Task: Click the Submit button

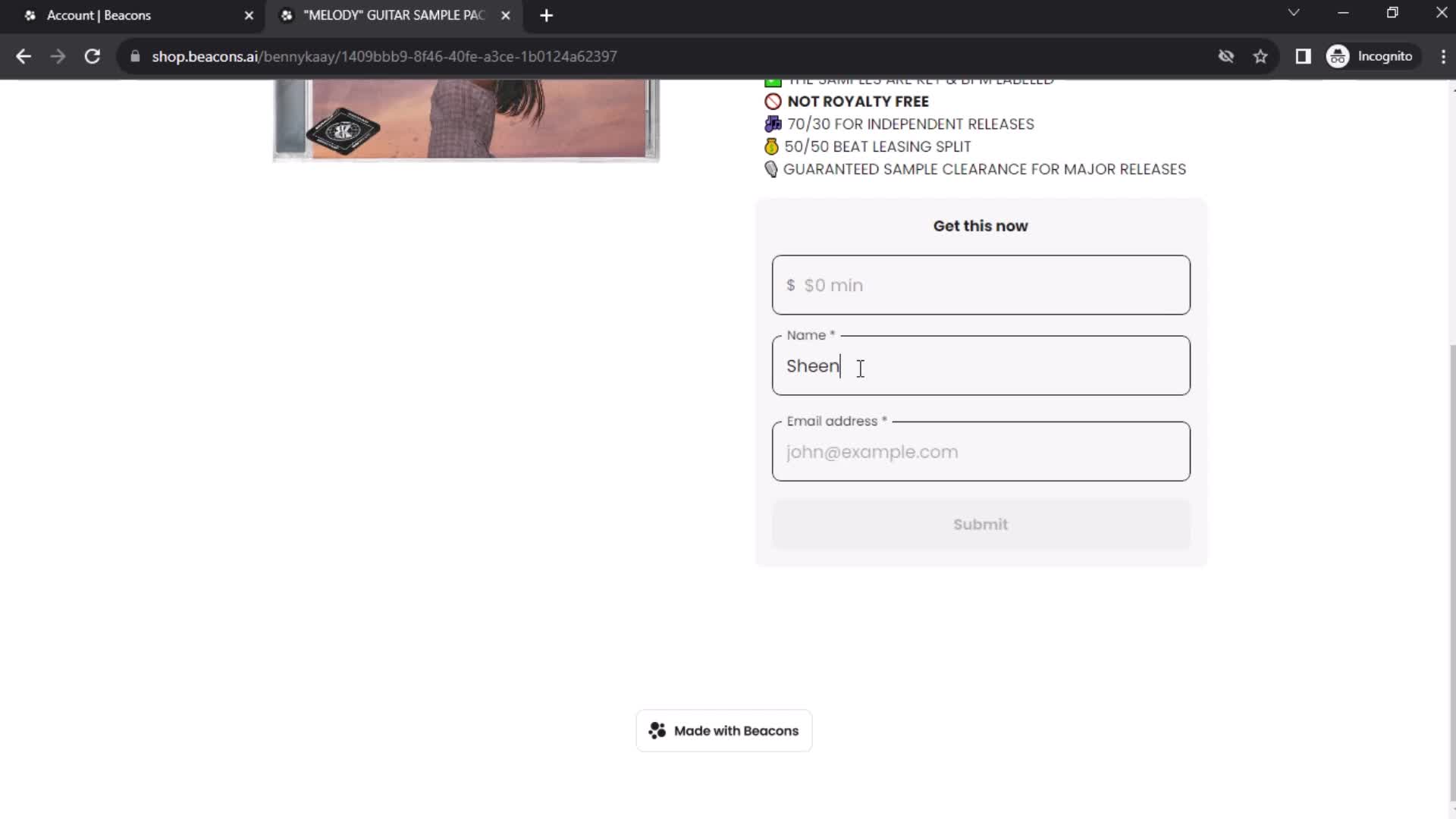Action: tap(981, 524)
